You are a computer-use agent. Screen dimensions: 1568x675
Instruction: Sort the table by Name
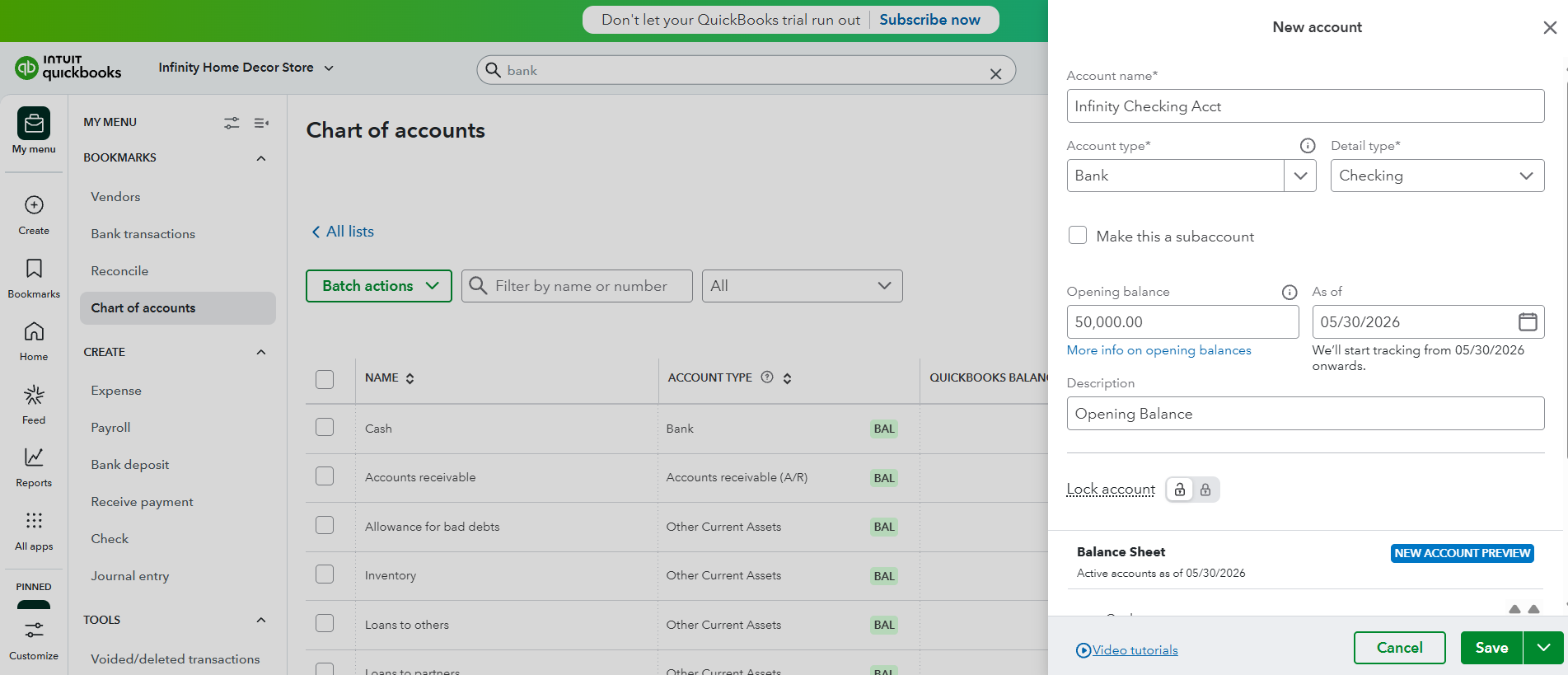click(x=410, y=378)
